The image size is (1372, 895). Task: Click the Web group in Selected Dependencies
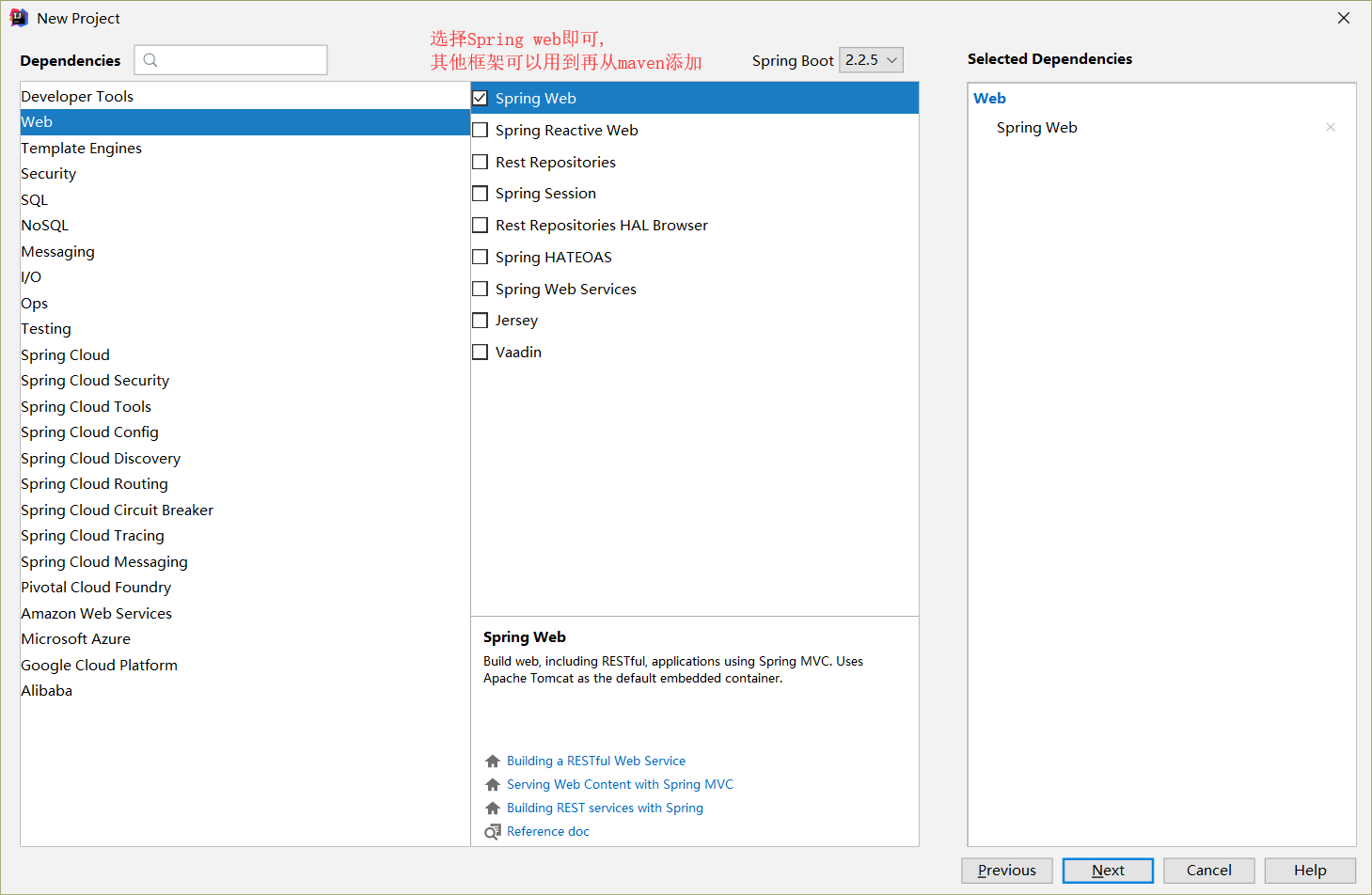pyautogui.click(x=989, y=98)
